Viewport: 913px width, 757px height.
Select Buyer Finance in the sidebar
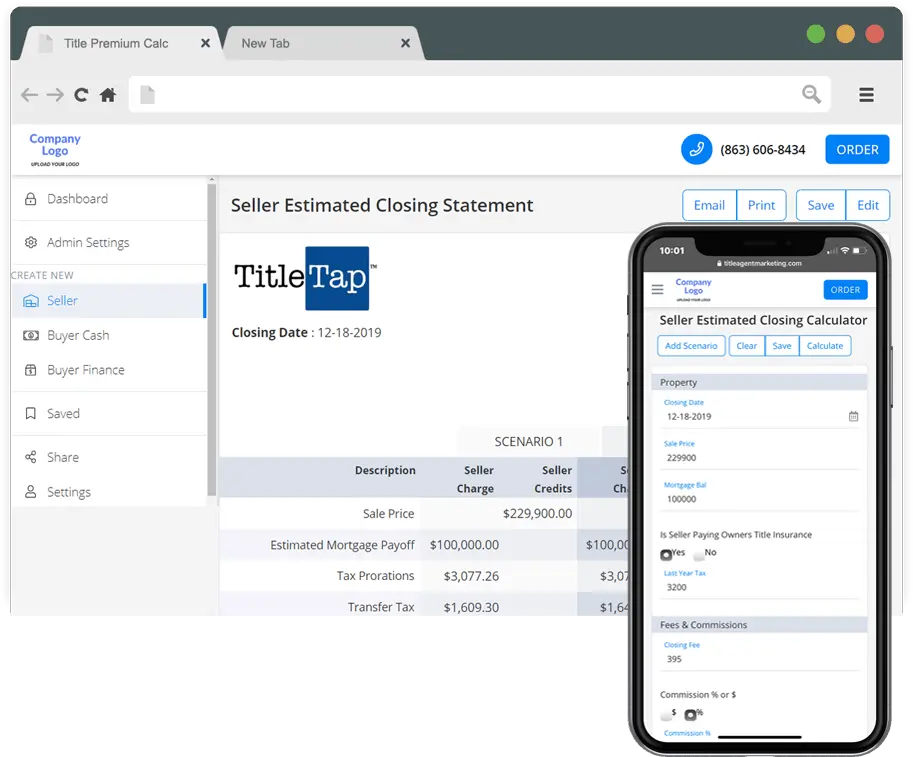tap(109, 370)
